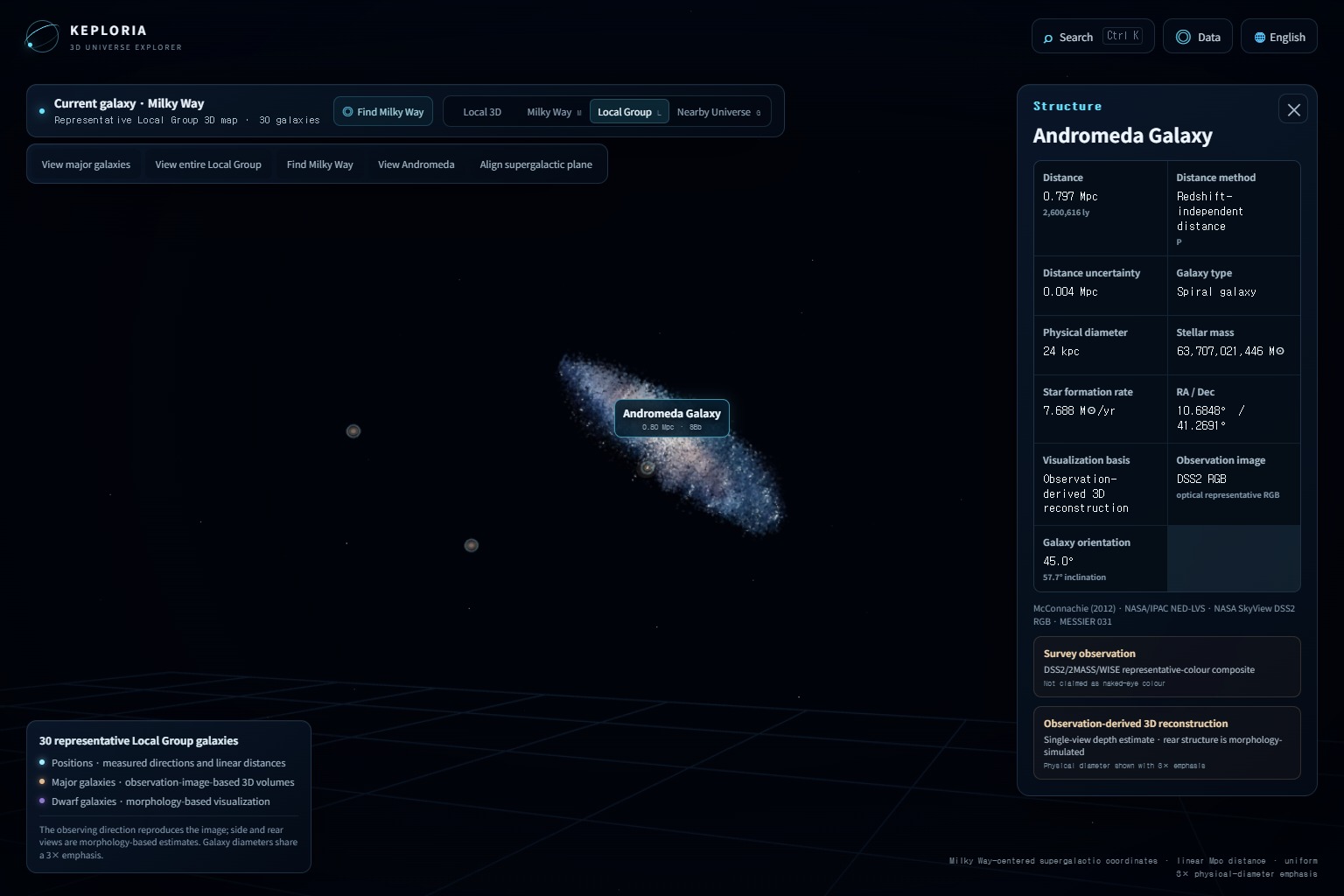The width and height of the screenshot is (1344, 896).
Task: Select the Local Group tab
Action: pyautogui.click(x=629, y=112)
